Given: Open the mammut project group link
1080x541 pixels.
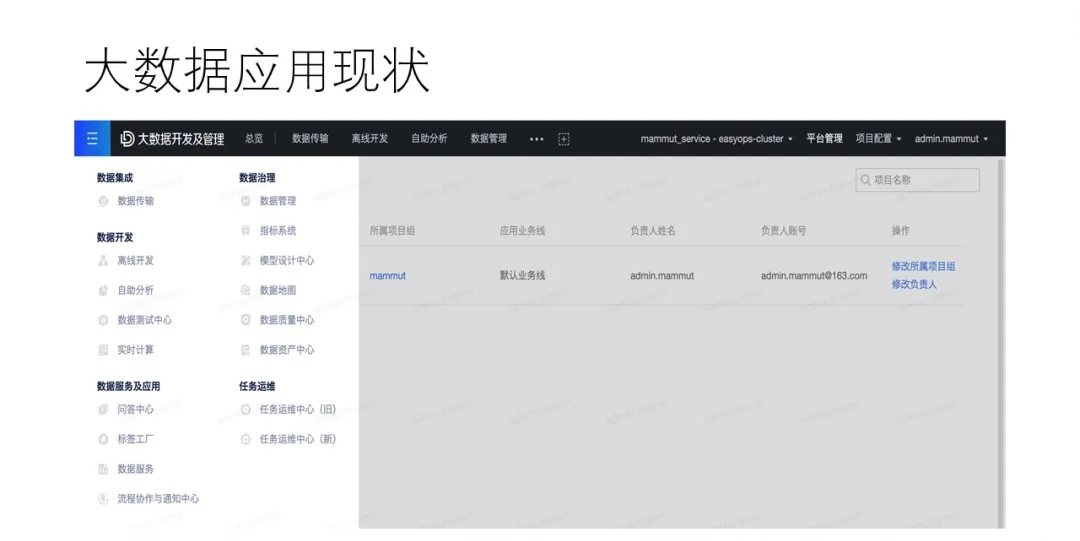Looking at the screenshot, I should coord(388,276).
